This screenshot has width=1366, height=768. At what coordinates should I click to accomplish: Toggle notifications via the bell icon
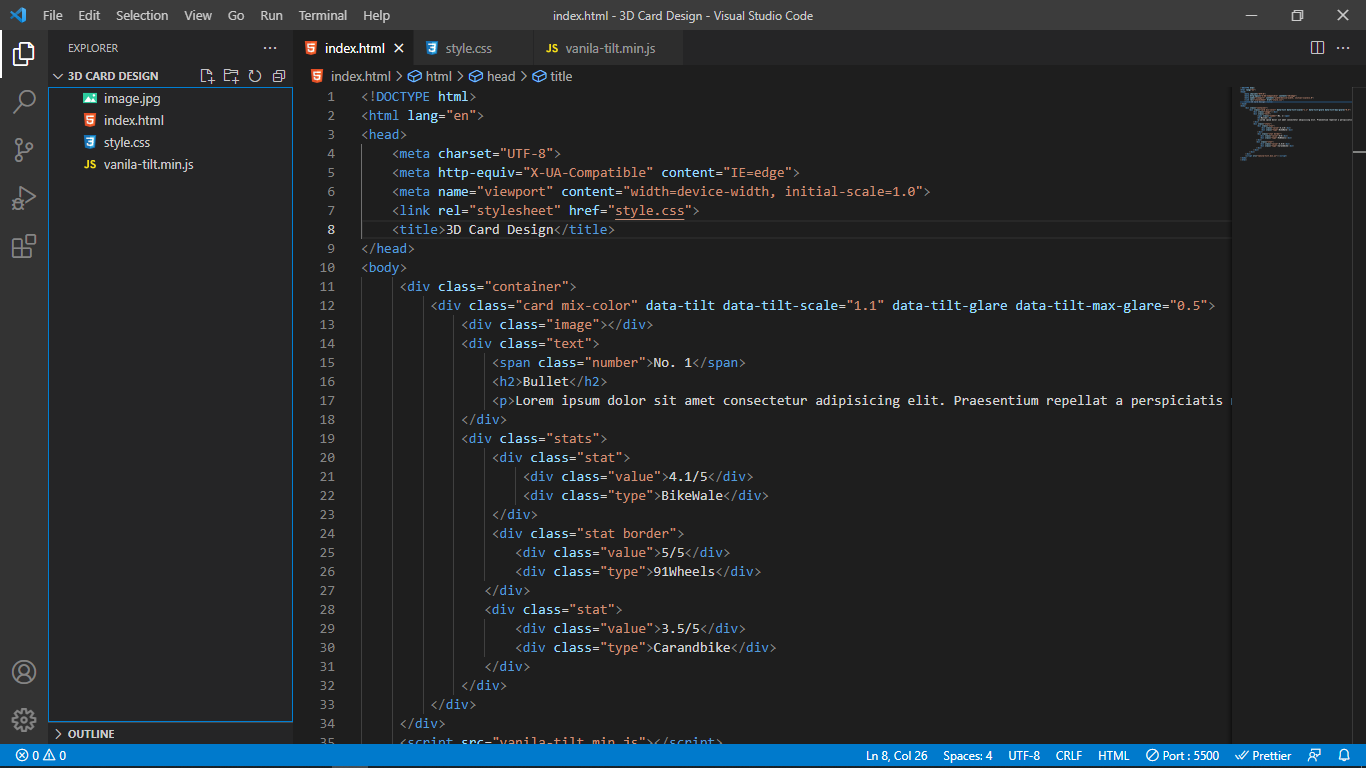pyautogui.click(x=1344, y=755)
